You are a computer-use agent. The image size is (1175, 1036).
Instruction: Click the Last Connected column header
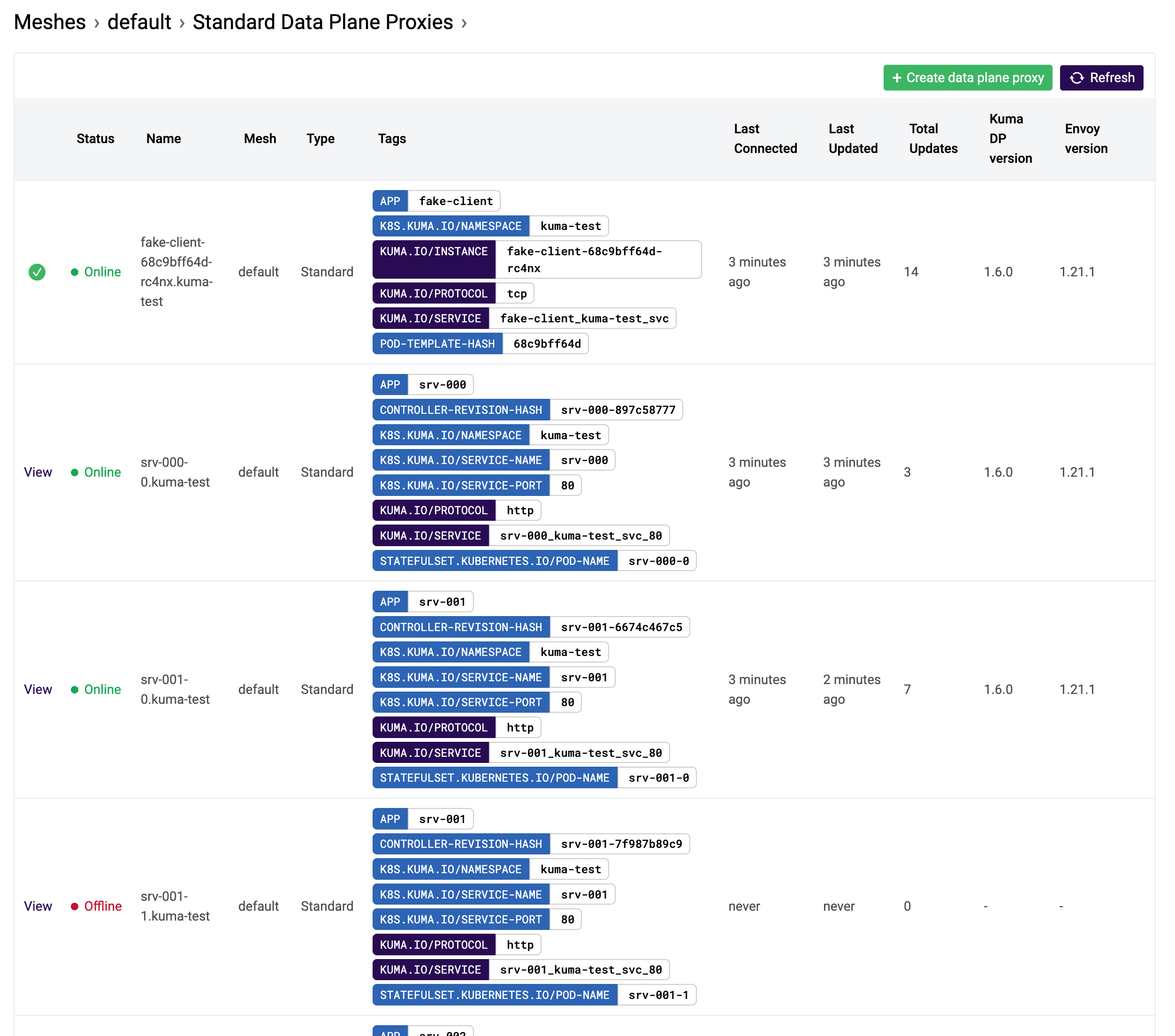(765, 138)
